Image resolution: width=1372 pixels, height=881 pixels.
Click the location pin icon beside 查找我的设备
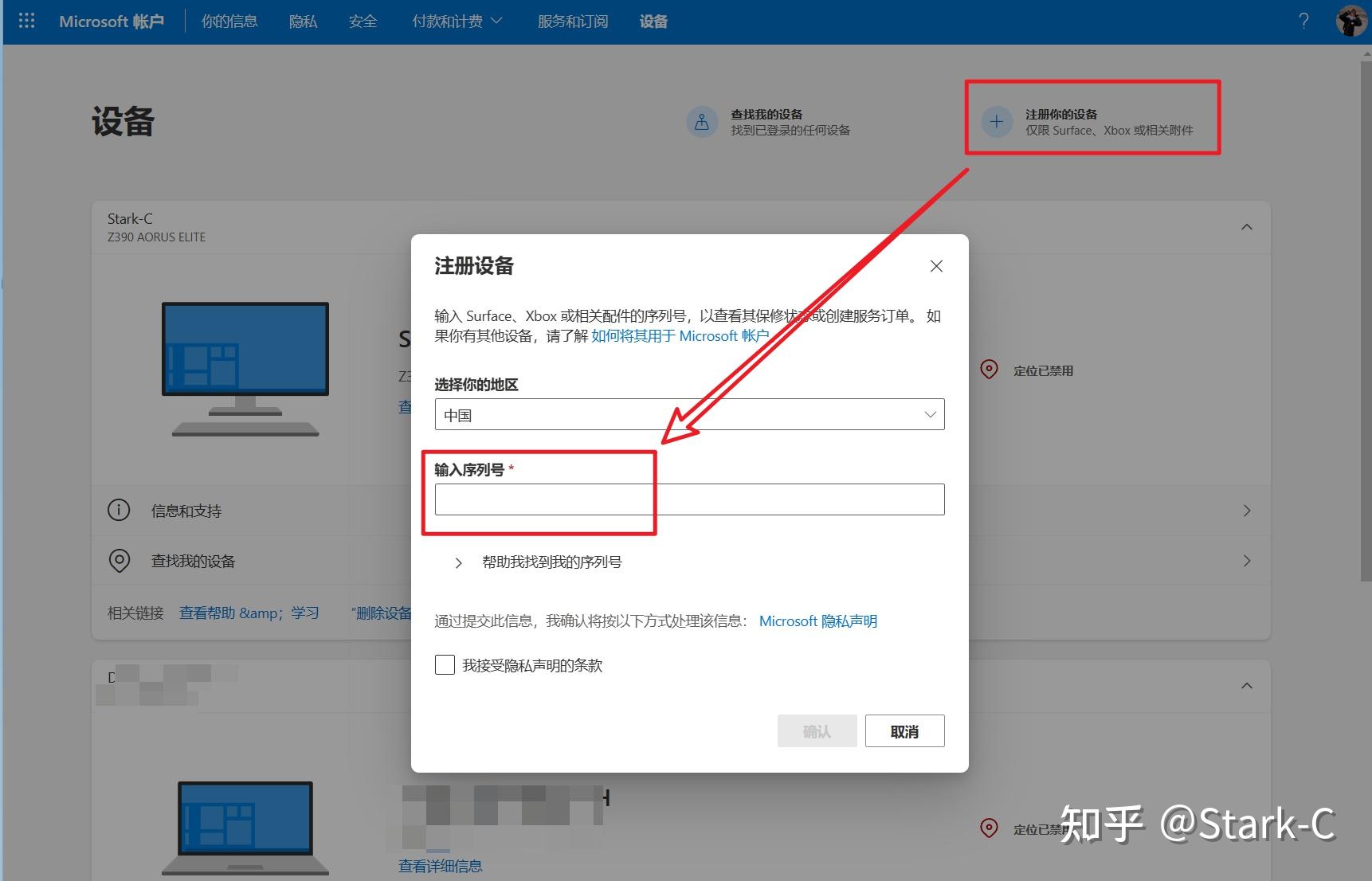[x=119, y=561]
